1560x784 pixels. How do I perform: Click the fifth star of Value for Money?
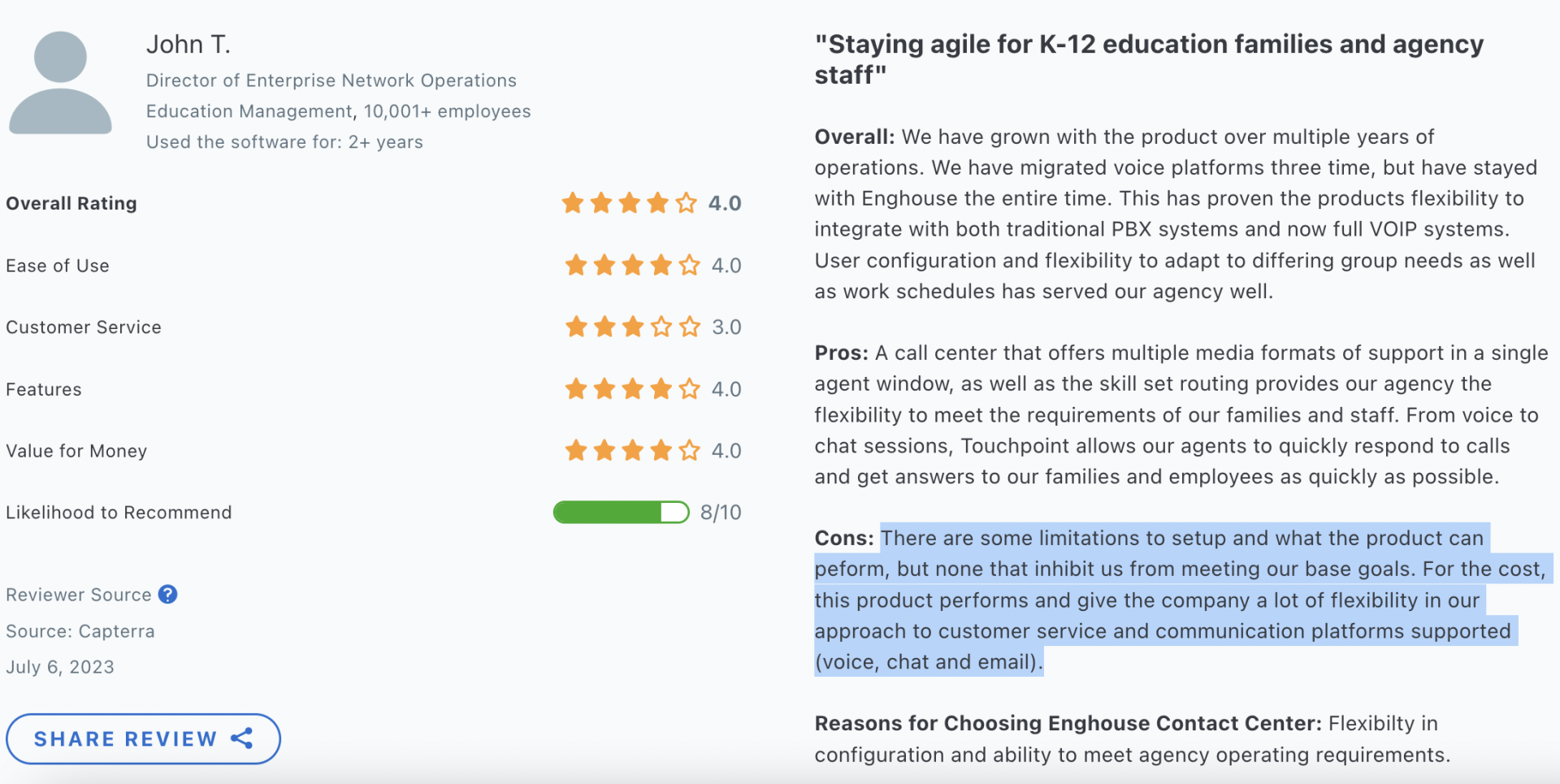point(690,451)
